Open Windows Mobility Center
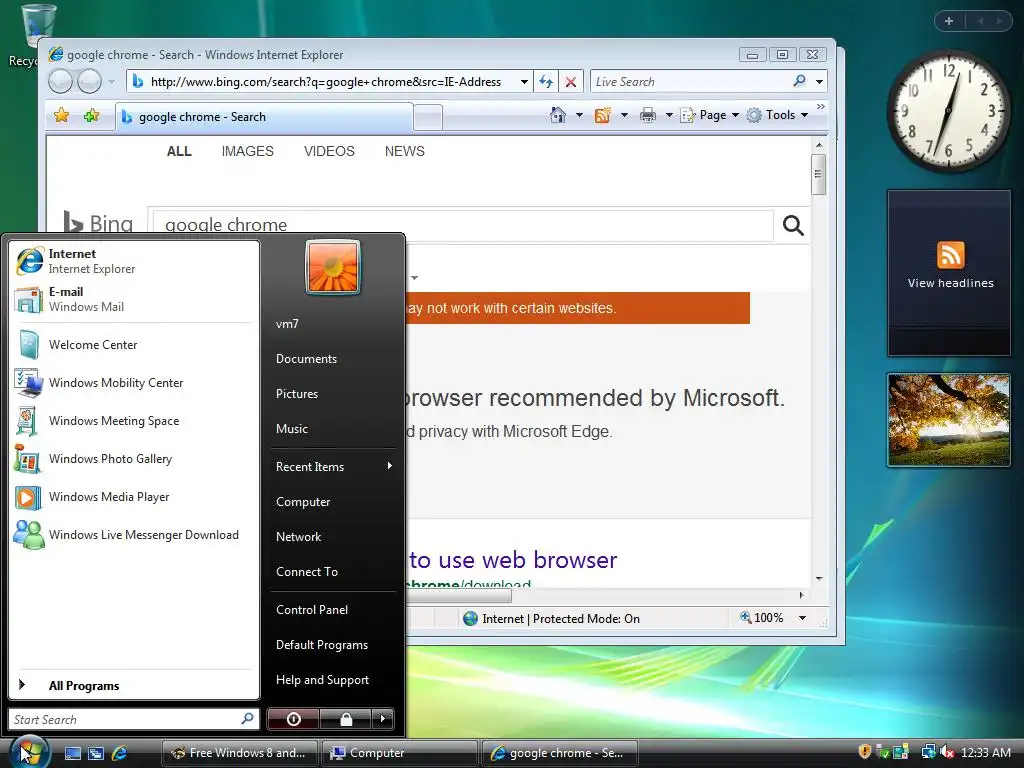This screenshot has height=768, width=1024. point(134,383)
